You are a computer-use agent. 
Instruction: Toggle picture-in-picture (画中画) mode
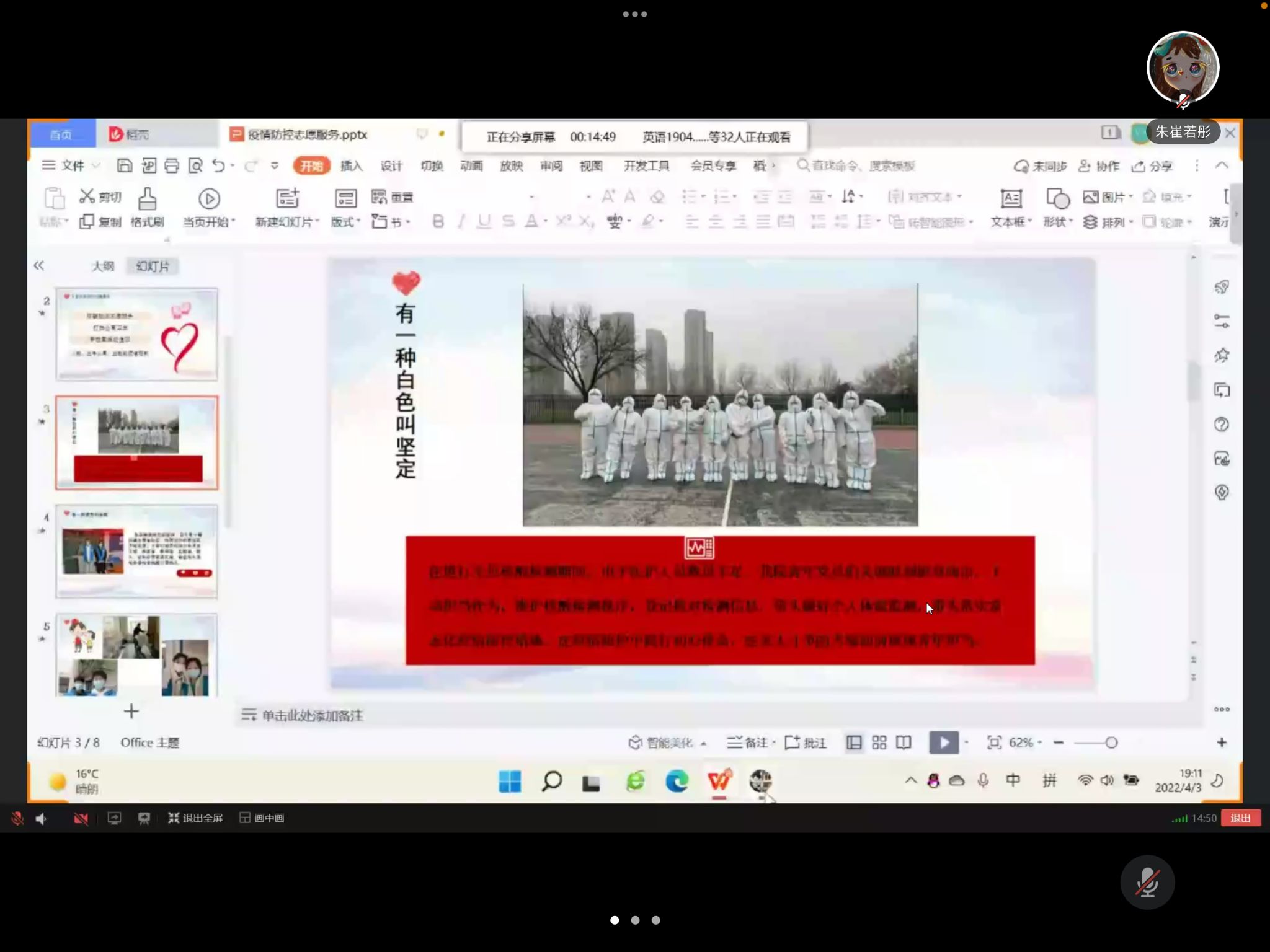(262, 818)
